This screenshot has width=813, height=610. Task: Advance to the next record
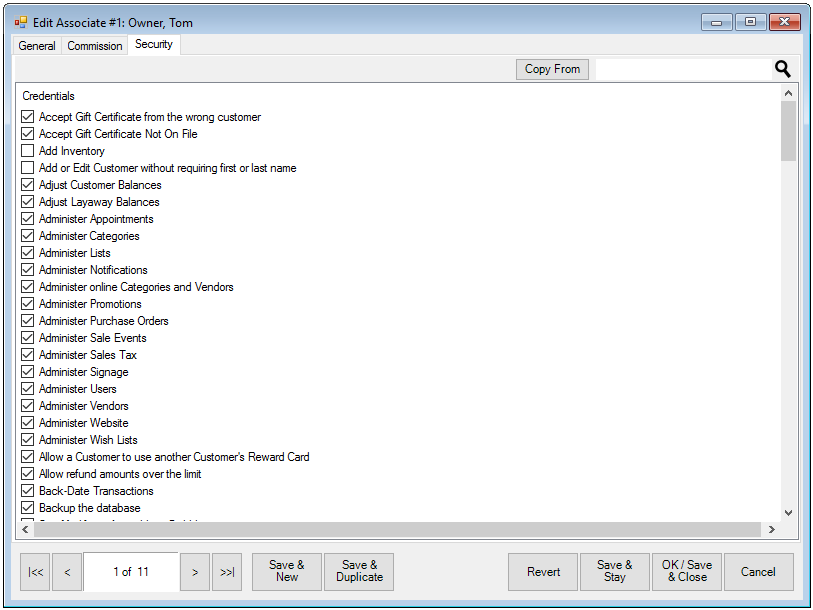point(195,572)
